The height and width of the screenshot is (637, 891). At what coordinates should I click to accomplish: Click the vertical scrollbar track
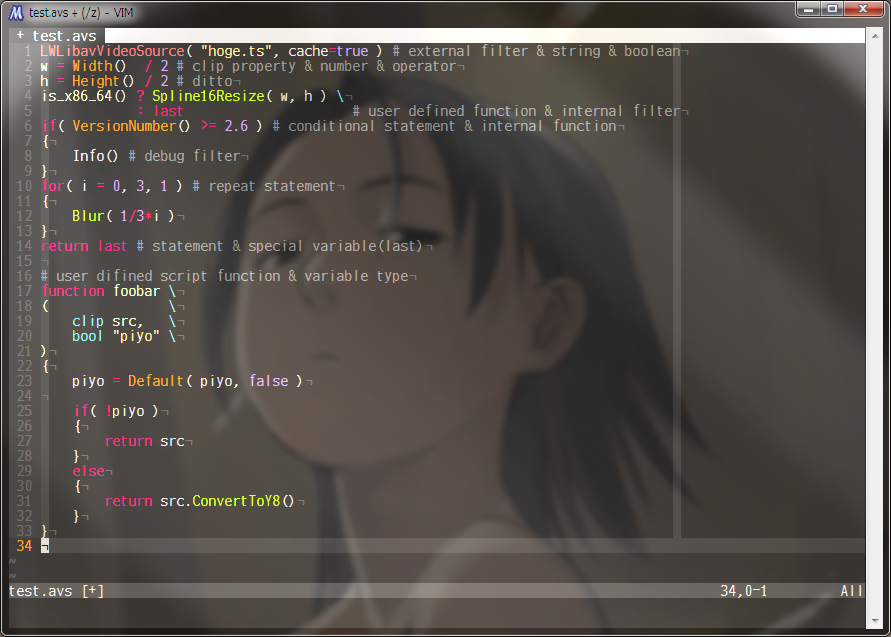click(x=876, y=328)
